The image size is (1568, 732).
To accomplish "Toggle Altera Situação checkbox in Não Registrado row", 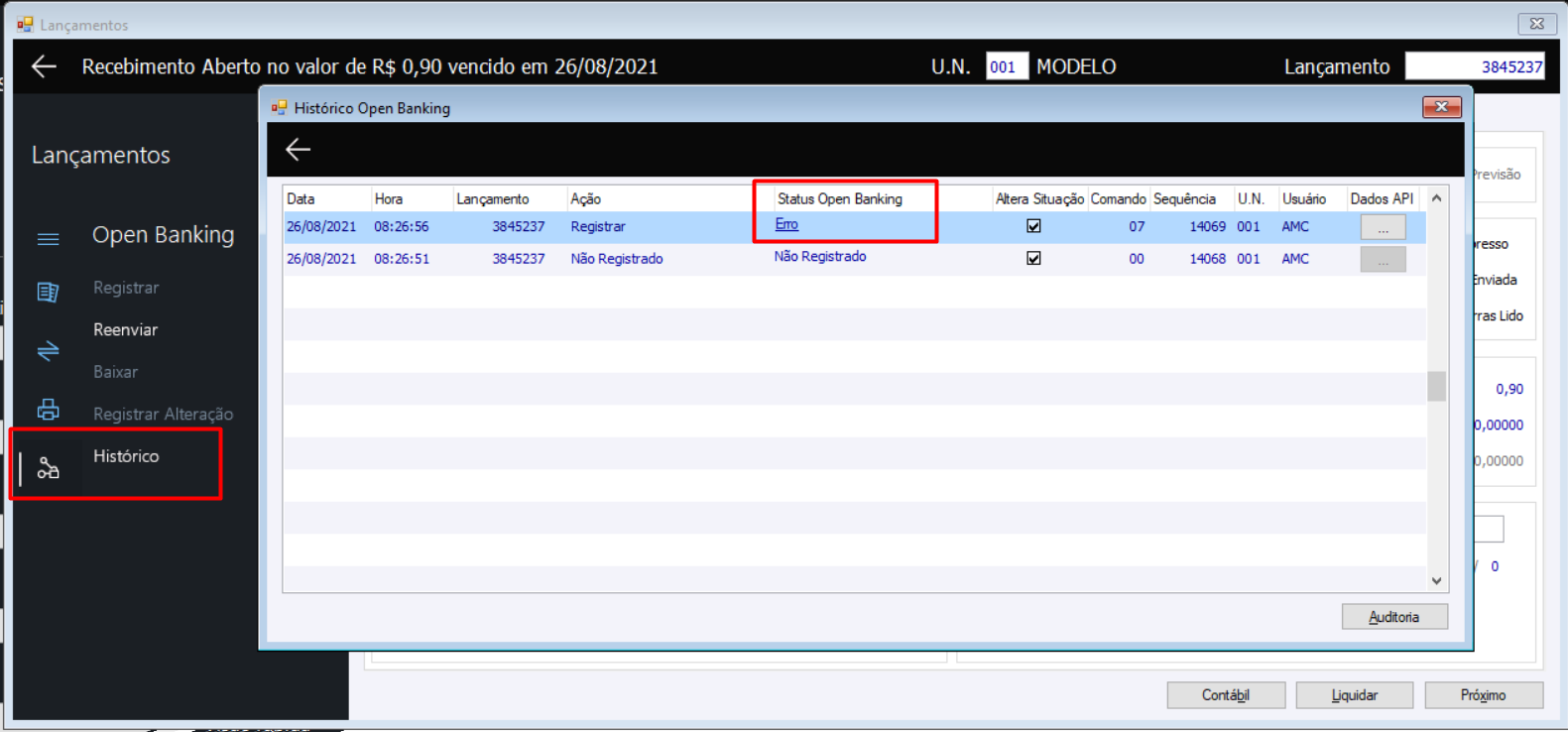I will tap(1033, 258).
